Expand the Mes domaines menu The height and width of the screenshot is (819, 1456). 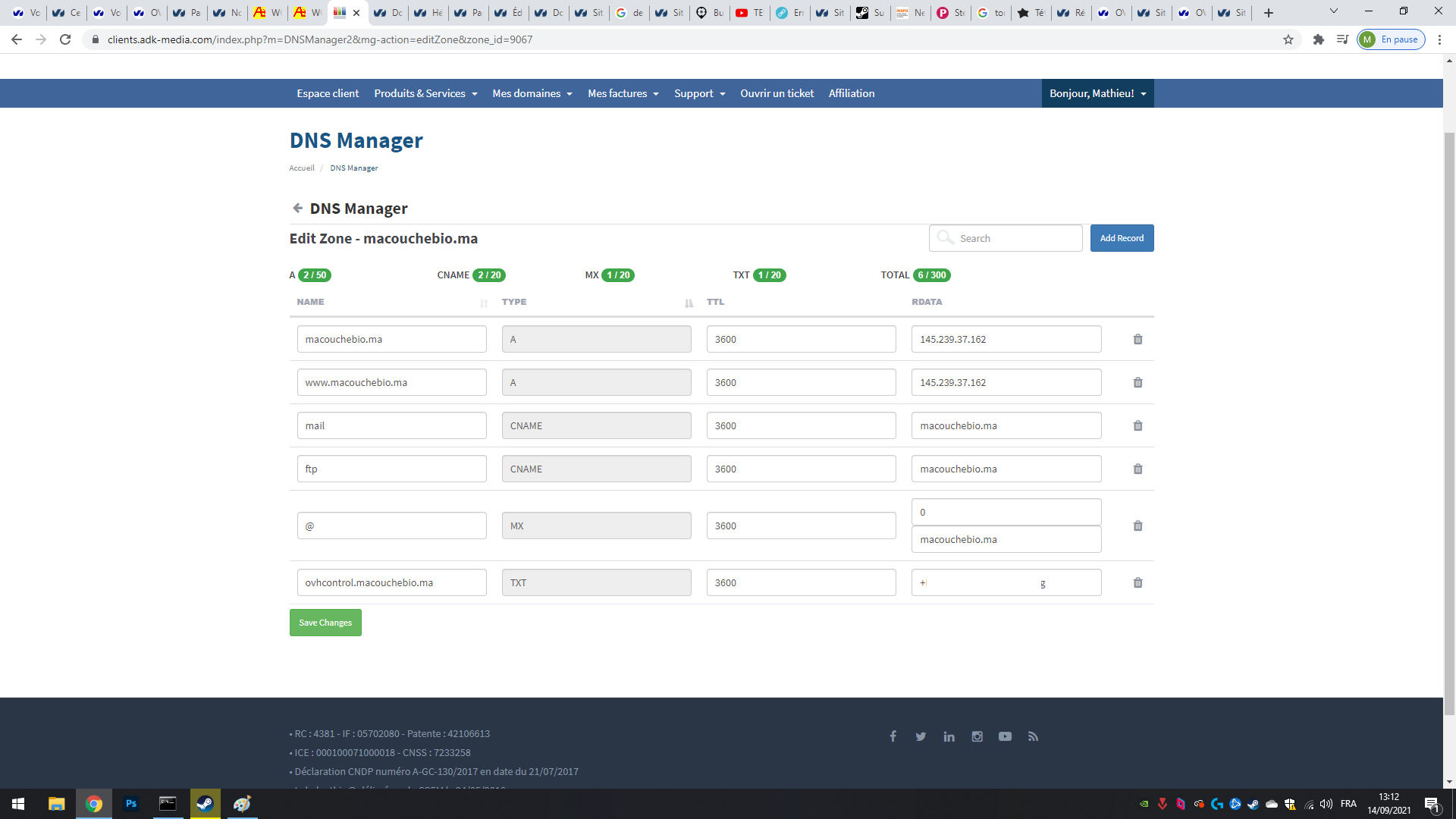click(x=532, y=93)
